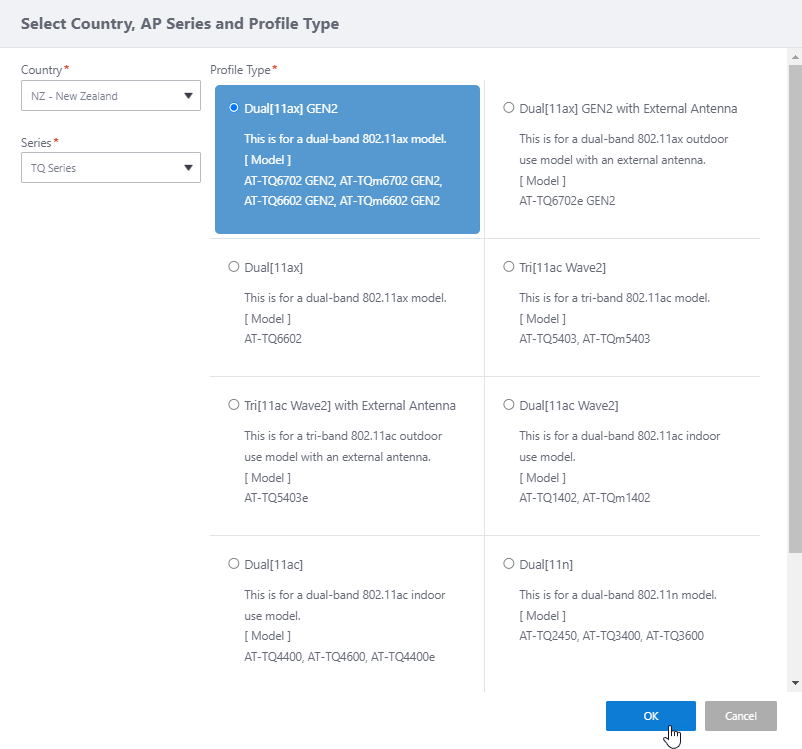Image resolution: width=802 pixels, height=749 pixels.
Task: Click the Country dropdown arrow
Action: pos(188,96)
